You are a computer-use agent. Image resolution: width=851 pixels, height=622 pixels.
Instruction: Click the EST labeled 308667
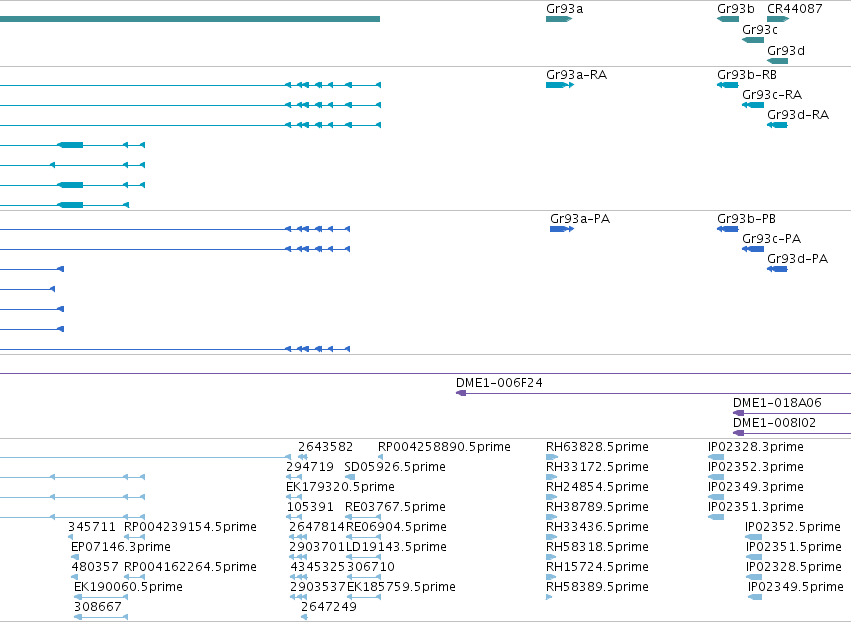(98, 607)
